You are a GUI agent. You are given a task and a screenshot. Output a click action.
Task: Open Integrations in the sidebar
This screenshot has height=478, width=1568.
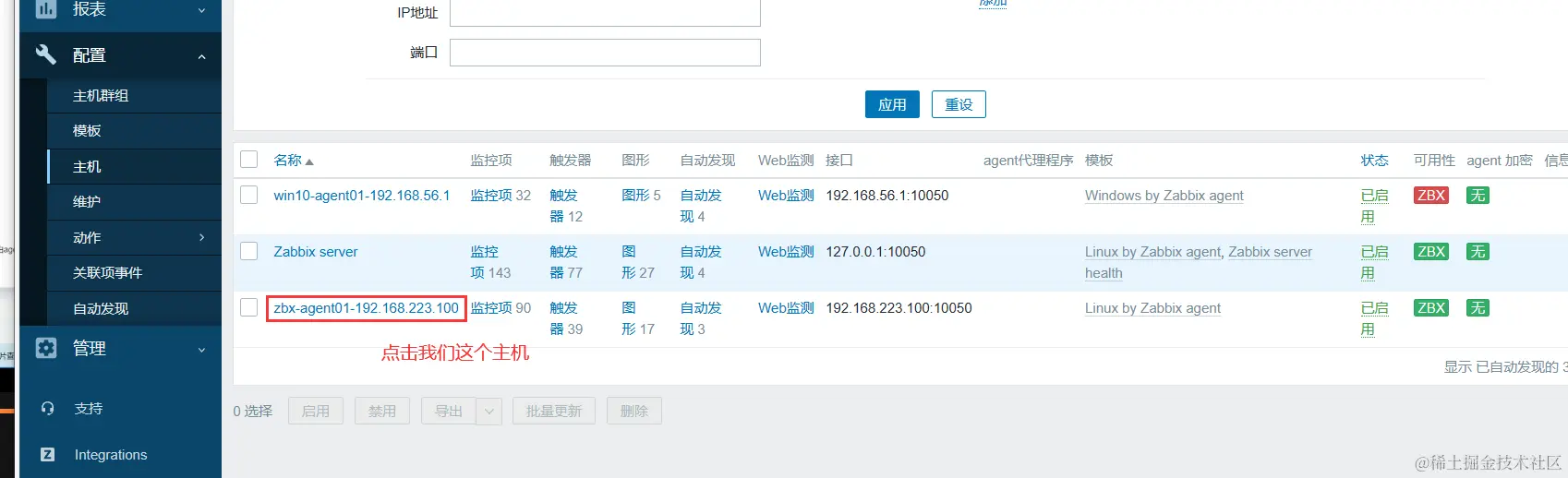[111, 454]
